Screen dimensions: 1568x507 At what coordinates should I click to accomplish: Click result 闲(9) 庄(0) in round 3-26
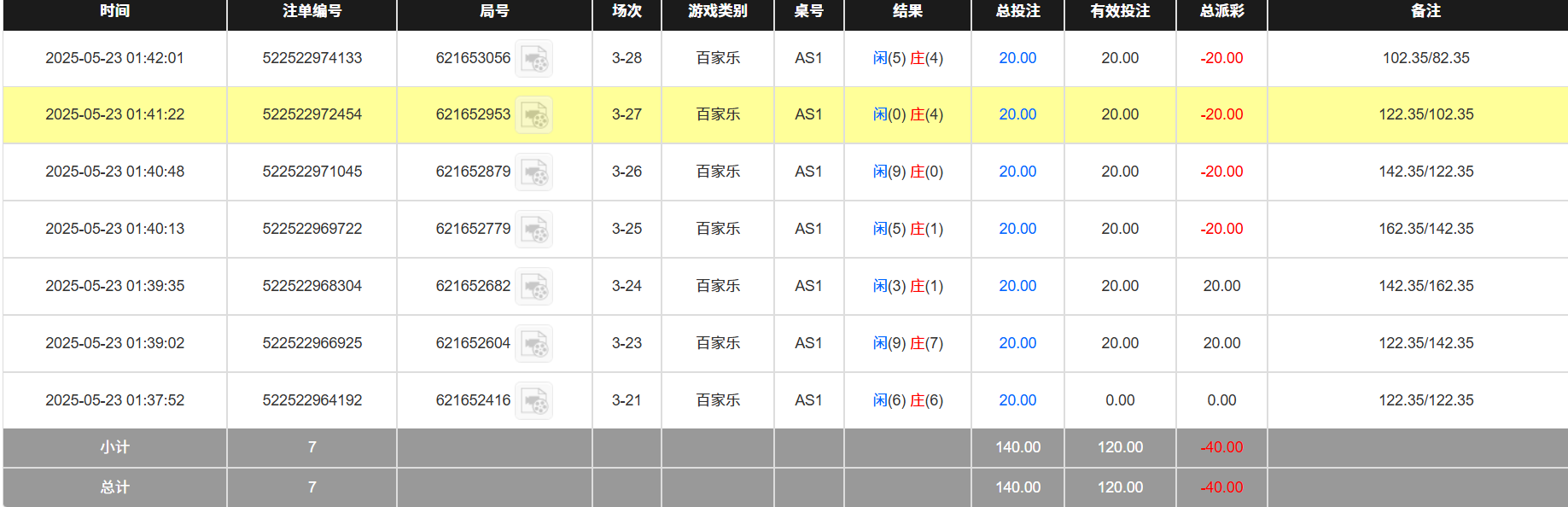[x=907, y=172]
